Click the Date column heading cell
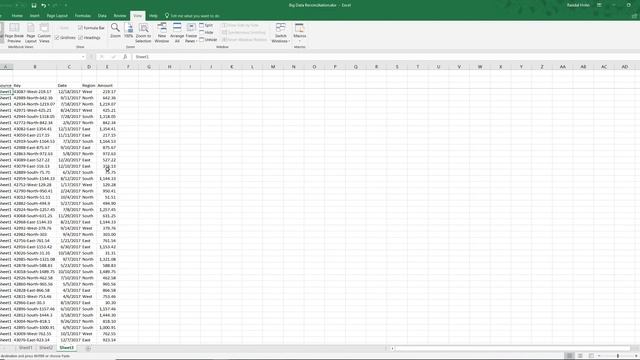The width and height of the screenshot is (640, 360). coord(69,86)
